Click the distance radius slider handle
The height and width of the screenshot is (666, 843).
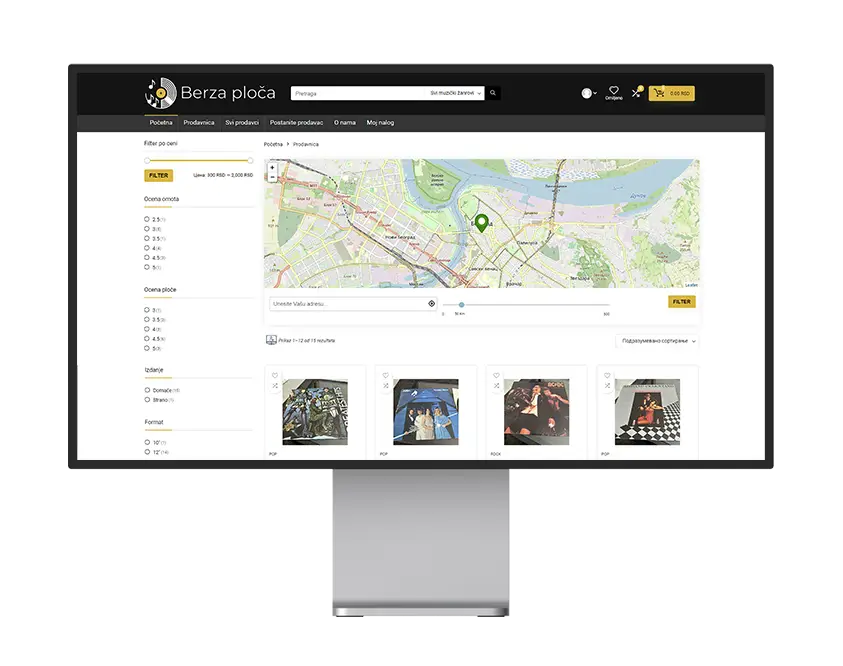(x=461, y=305)
